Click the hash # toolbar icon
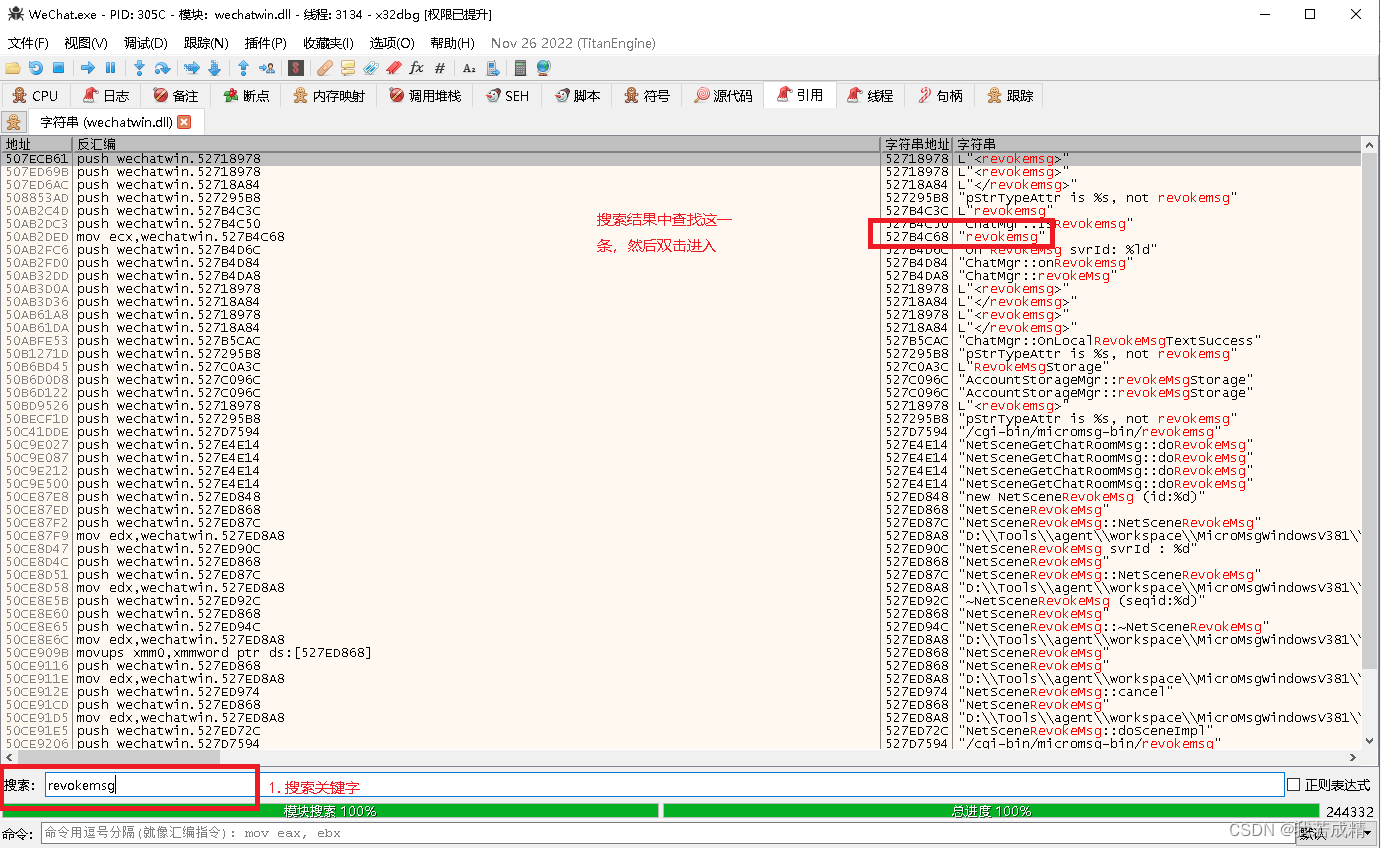 pos(440,68)
